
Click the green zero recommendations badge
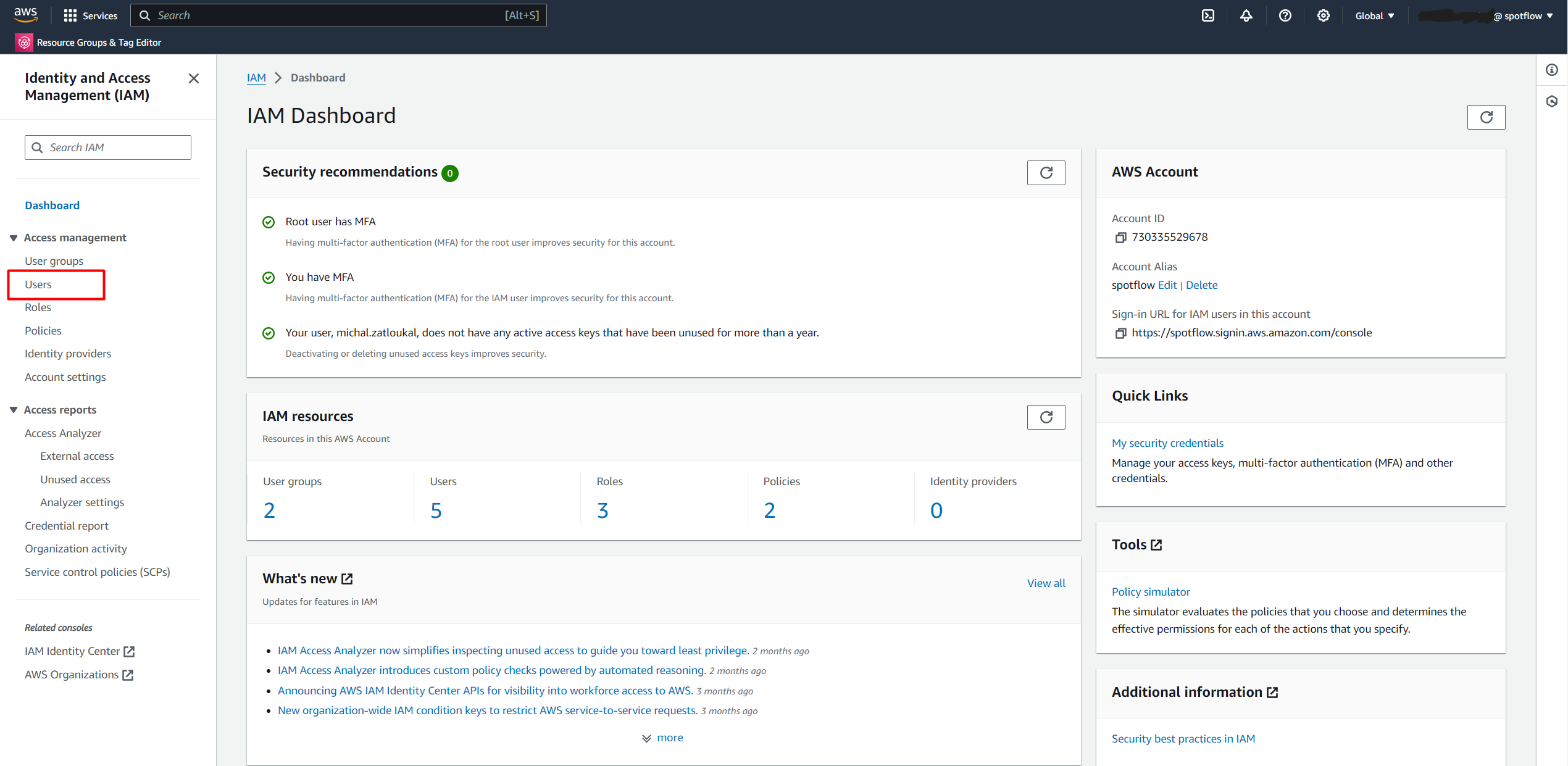[x=450, y=173]
